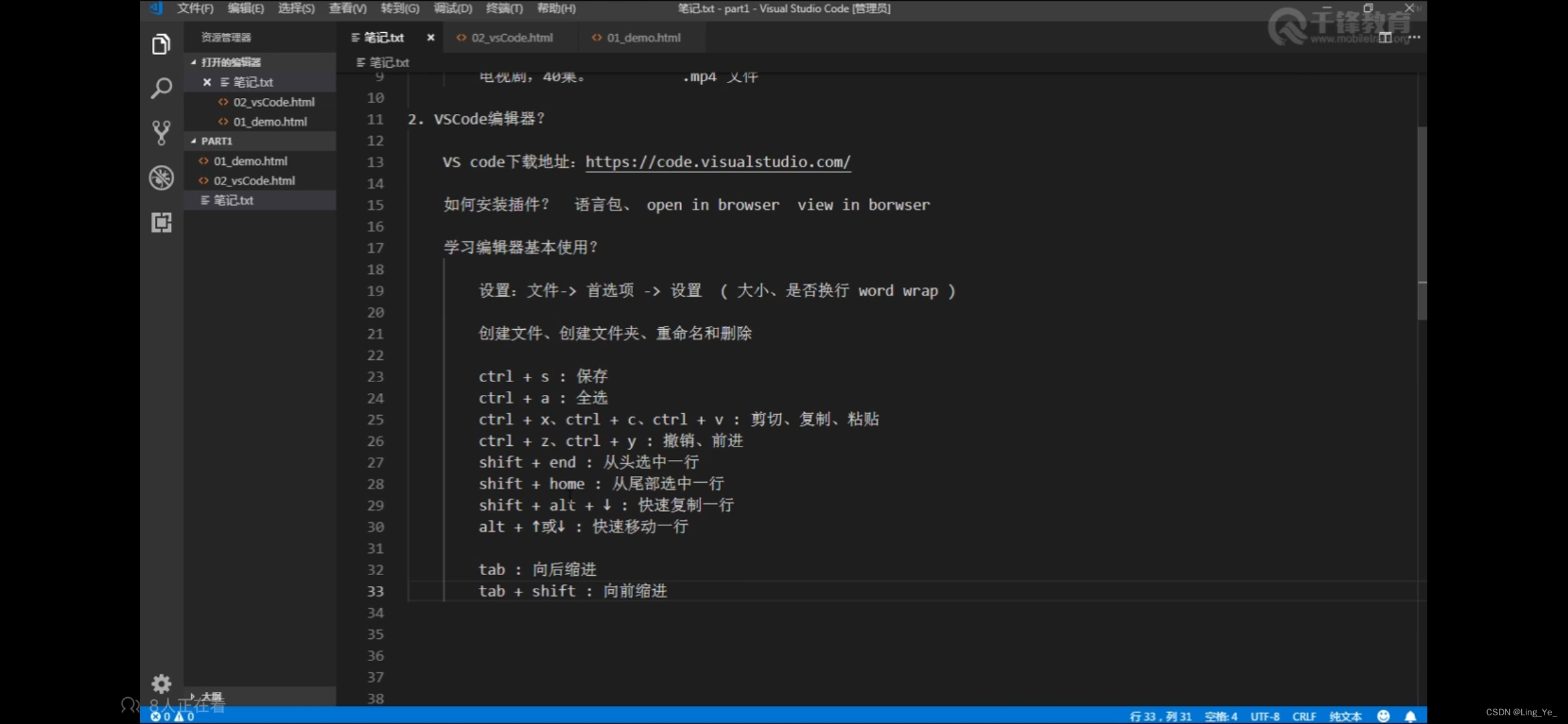Open 01_demo.html in the PART1 tree
Screen dimensions: 1568x724
250,161
